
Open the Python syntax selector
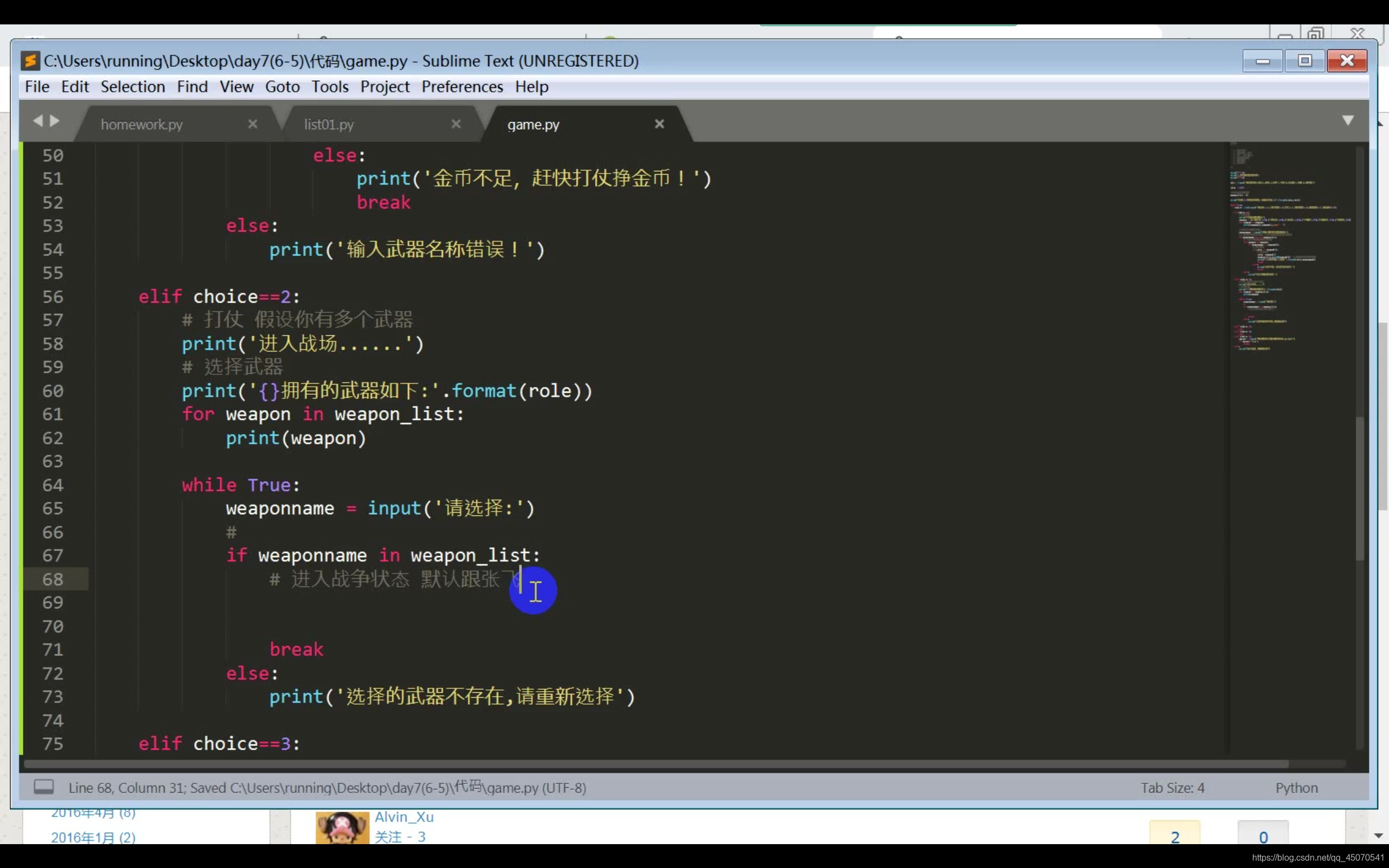tap(1296, 788)
